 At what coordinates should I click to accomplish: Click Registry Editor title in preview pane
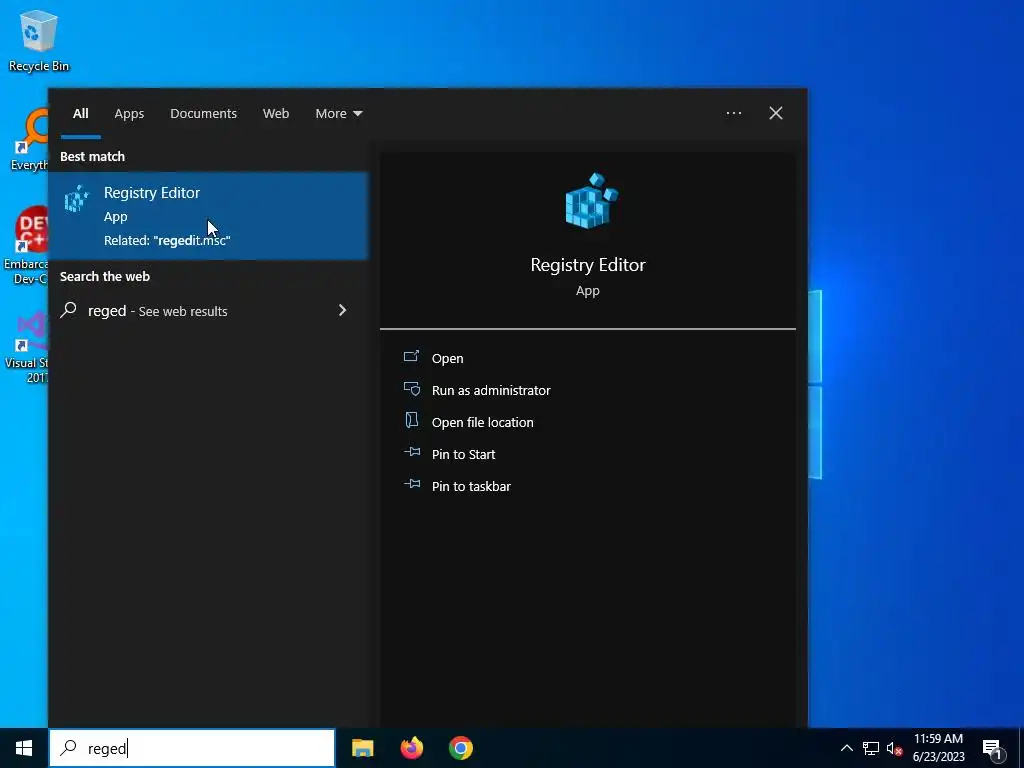click(588, 264)
